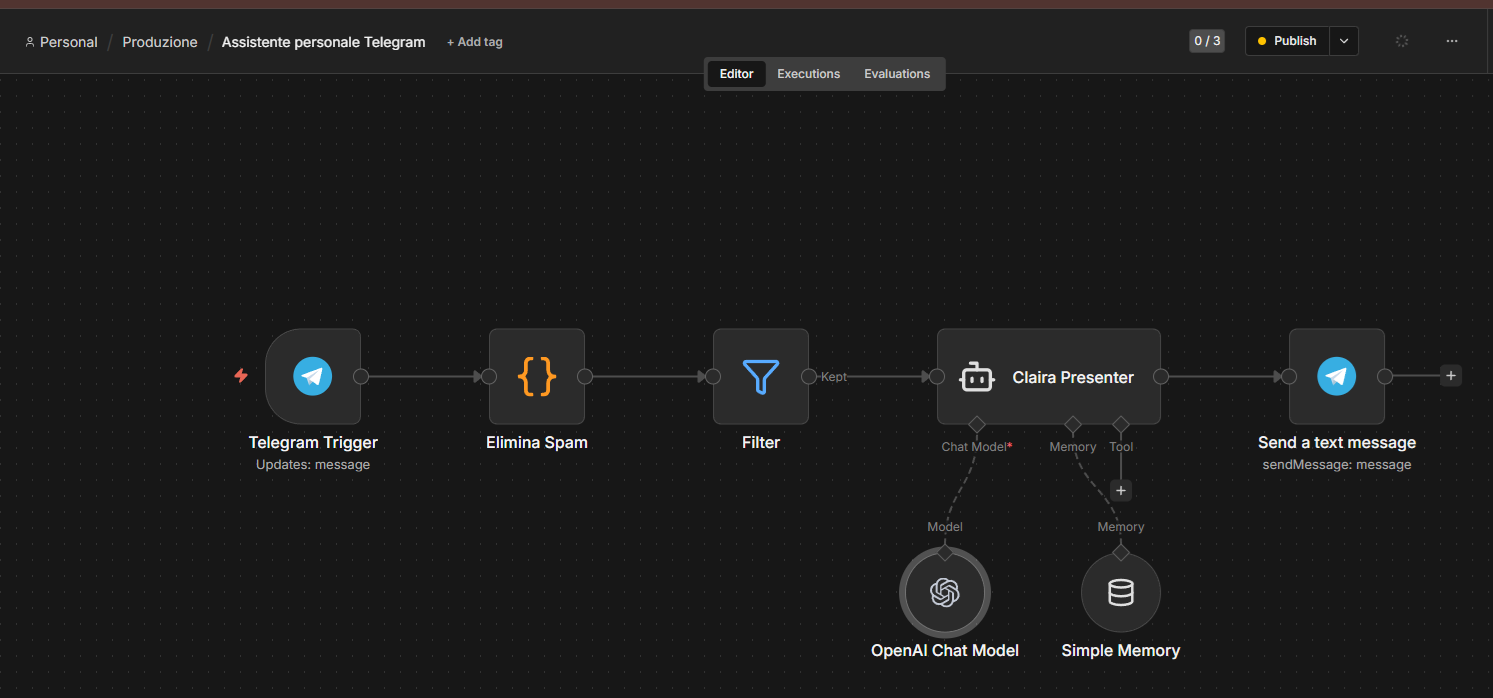Screen dimensions: 1493x698
Task: Open the OpenAI Chat Model node
Action: coord(945,593)
